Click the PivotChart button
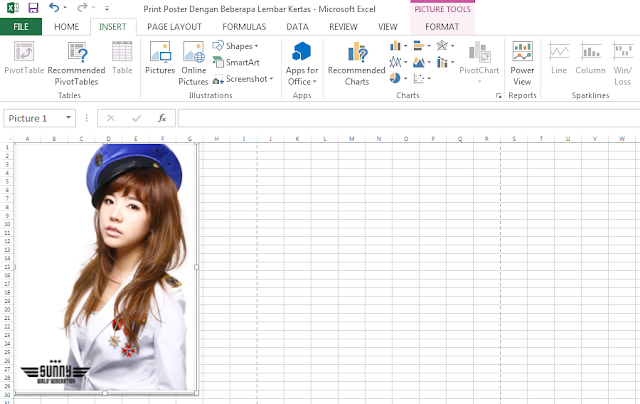This screenshot has height=404, width=640. (x=479, y=61)
